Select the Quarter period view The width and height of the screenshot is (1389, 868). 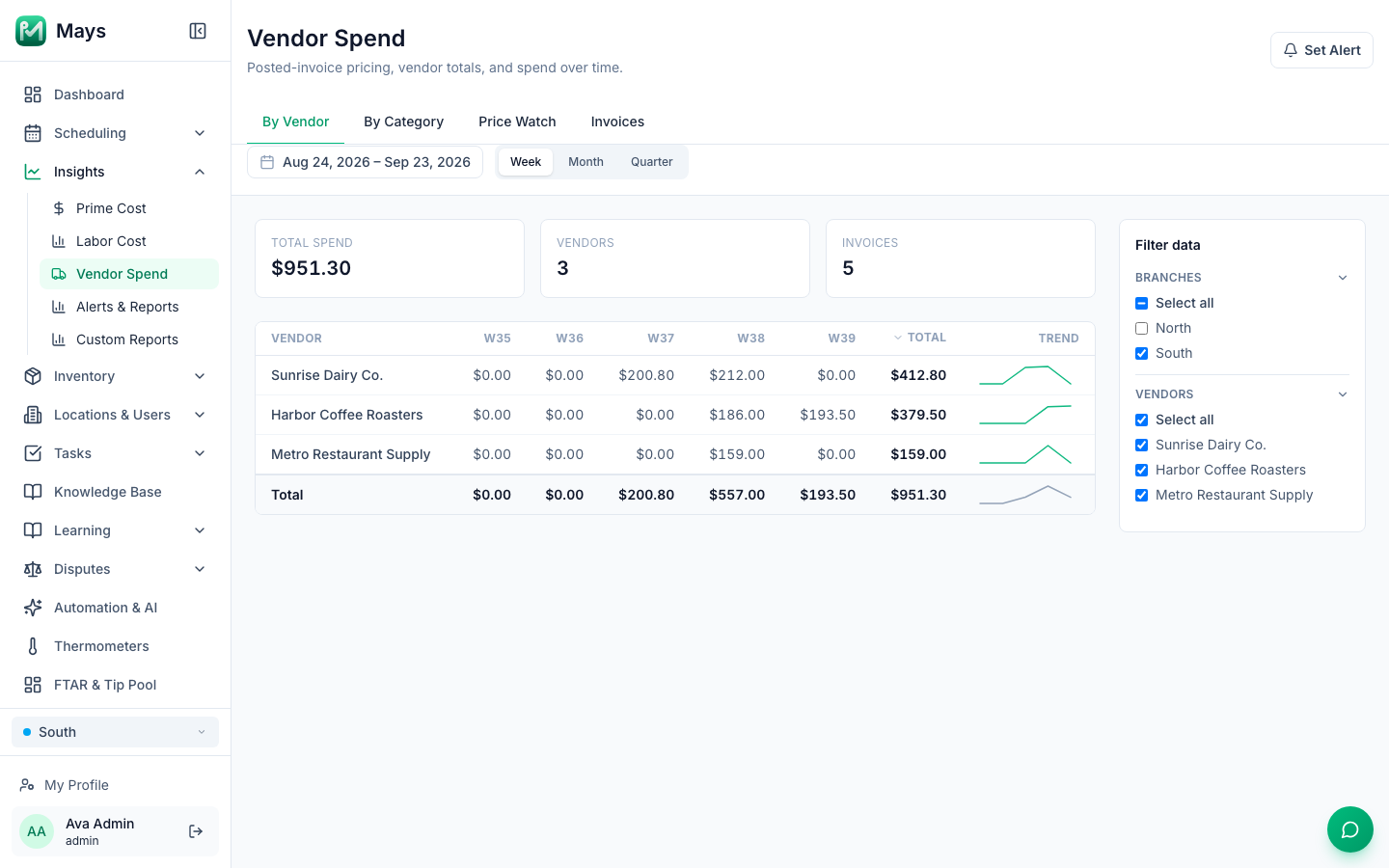point(652,162)
